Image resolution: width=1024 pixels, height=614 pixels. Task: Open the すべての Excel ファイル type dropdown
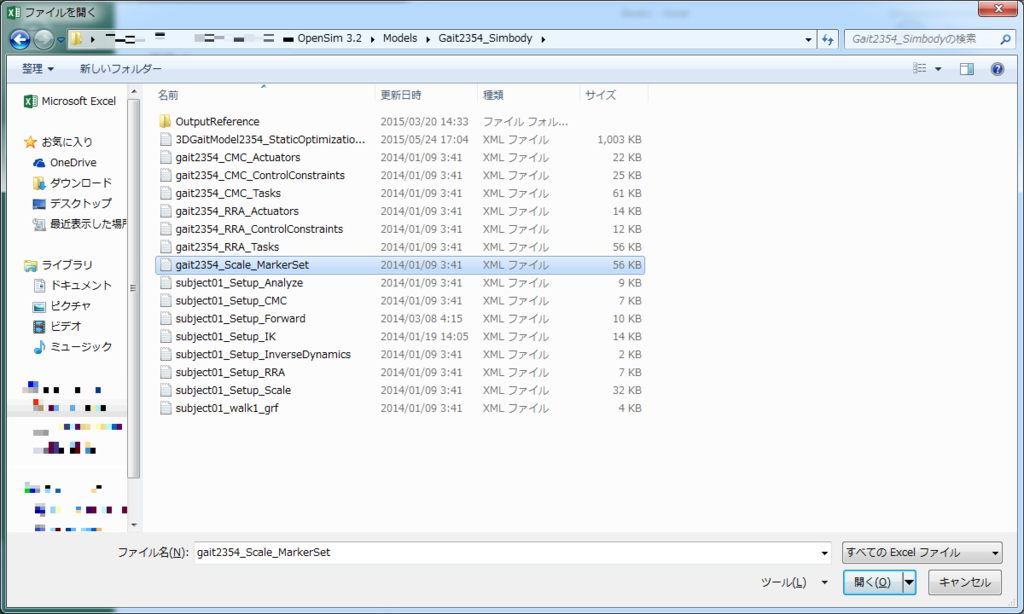point(922,553)
